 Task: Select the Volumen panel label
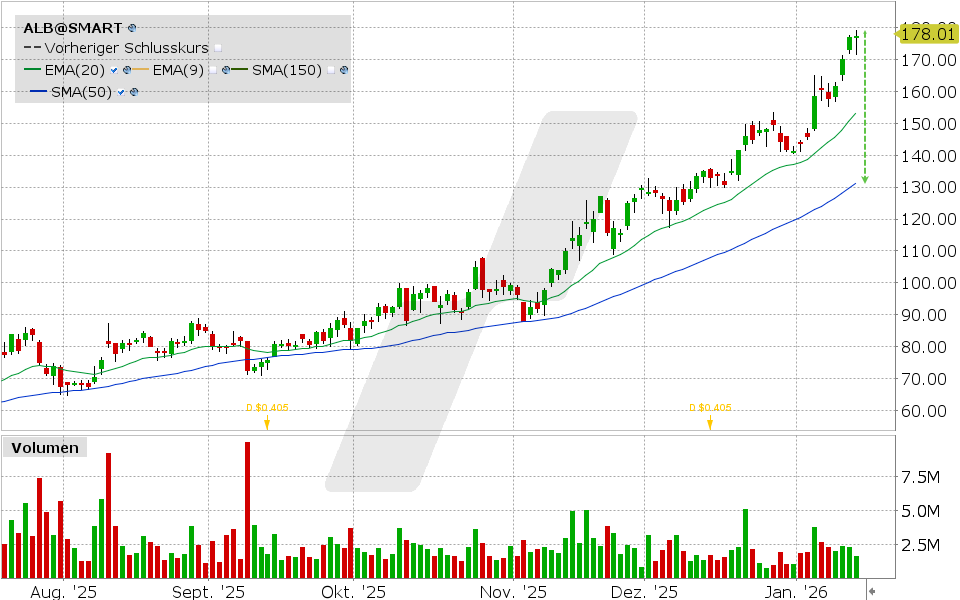pos(45,448)
